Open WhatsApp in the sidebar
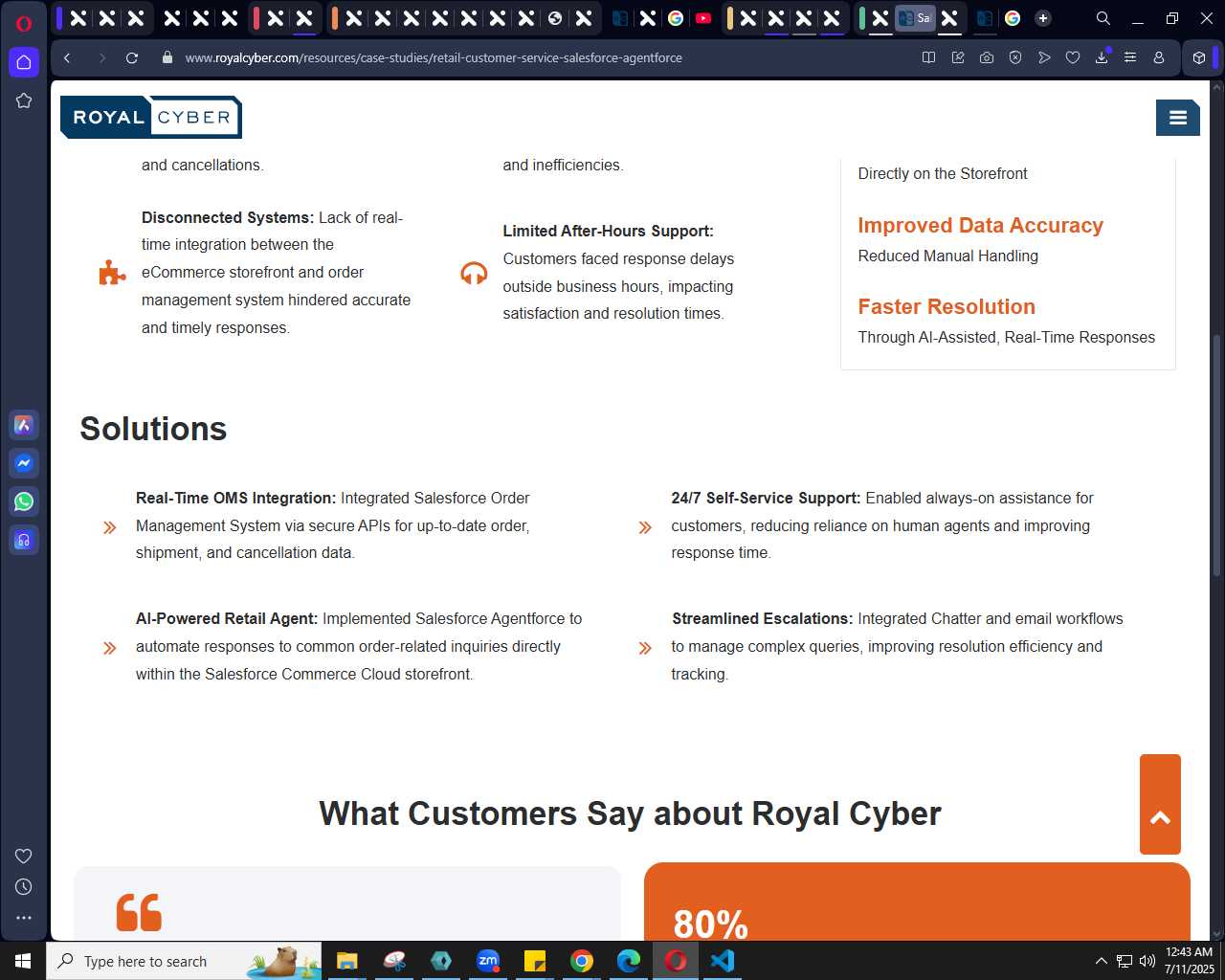Screen dimensions: 1225x980 [x=24, y=501]
